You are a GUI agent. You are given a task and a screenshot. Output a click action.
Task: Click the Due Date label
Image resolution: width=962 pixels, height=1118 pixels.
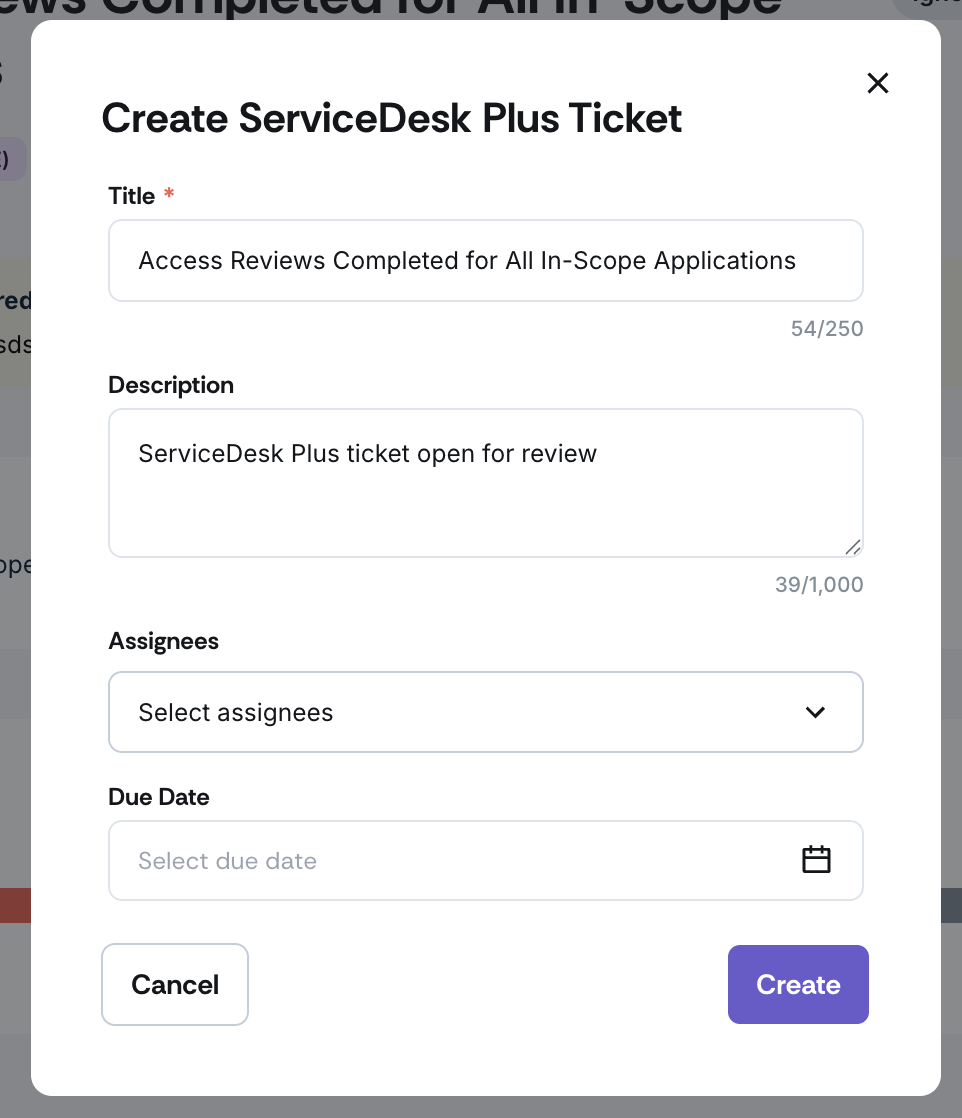click(x=158, y=796)
